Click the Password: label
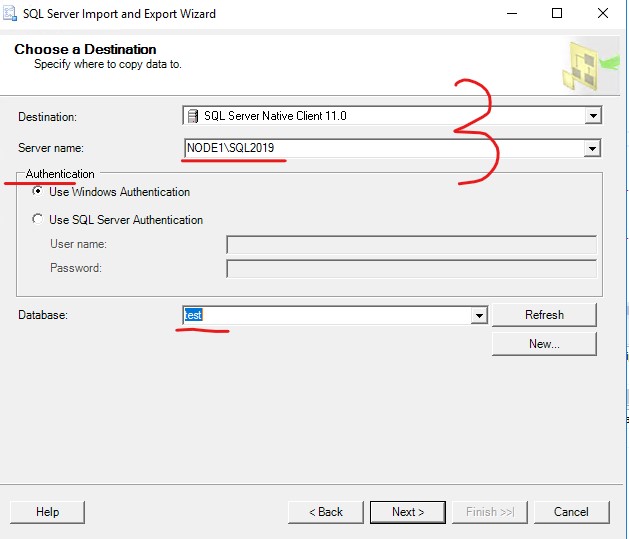This screenshot has height=539, width=629. click(76, 268)
